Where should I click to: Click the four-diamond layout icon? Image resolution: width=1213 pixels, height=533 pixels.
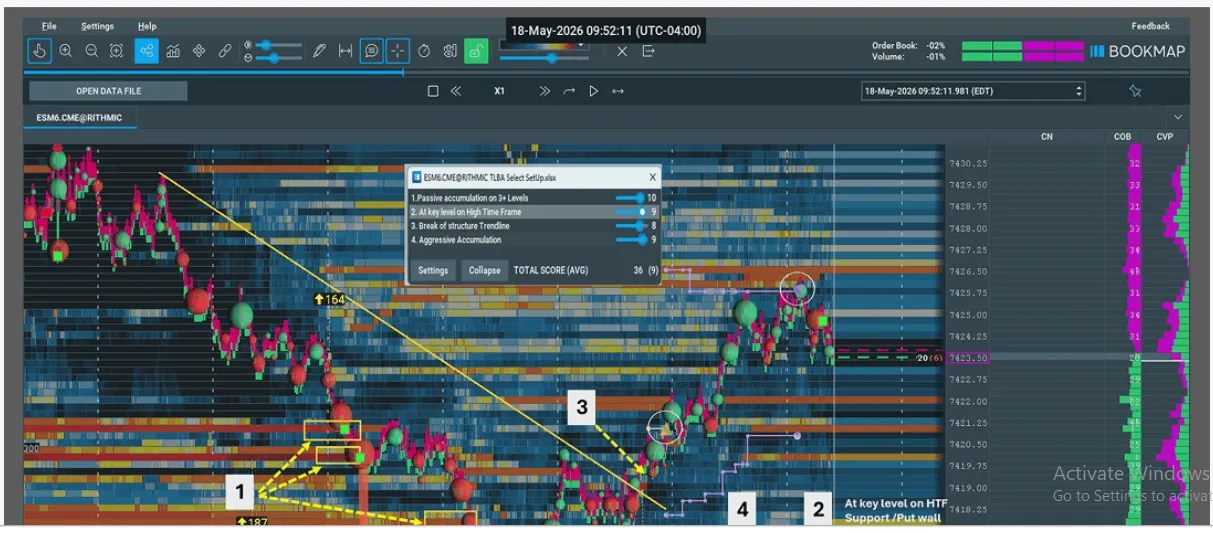tap(199, 51)
